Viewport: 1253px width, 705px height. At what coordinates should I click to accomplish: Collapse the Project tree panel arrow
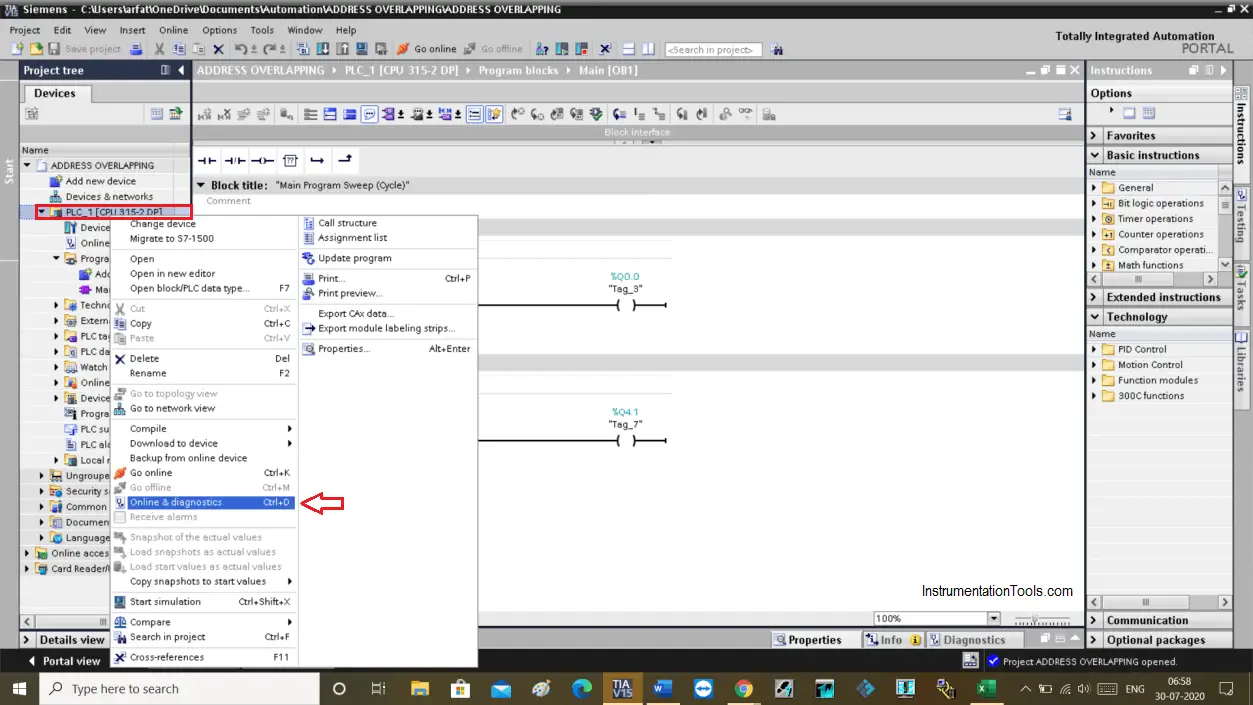pos(181,70)
